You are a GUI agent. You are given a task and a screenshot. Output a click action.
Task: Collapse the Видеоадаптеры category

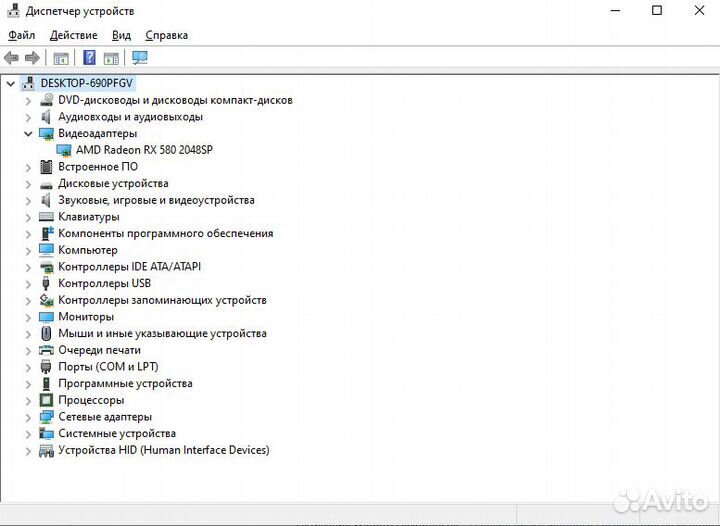(x=28, y=134)
